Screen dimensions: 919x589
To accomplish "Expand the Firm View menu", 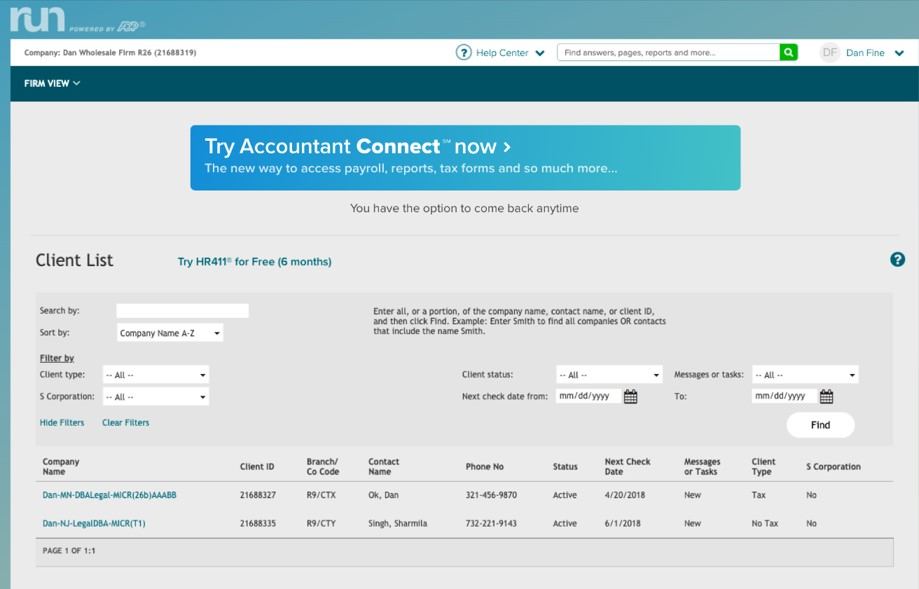I will [52, 84].
